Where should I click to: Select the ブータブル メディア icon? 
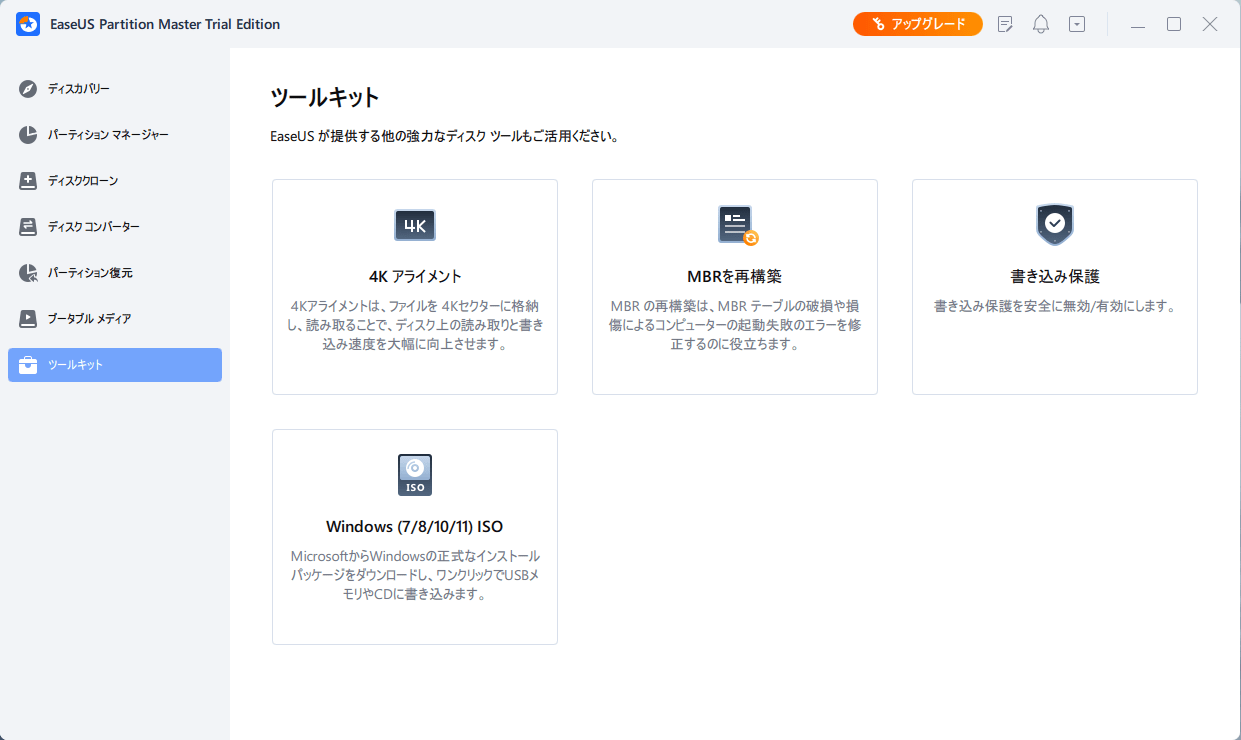[29, 318]
